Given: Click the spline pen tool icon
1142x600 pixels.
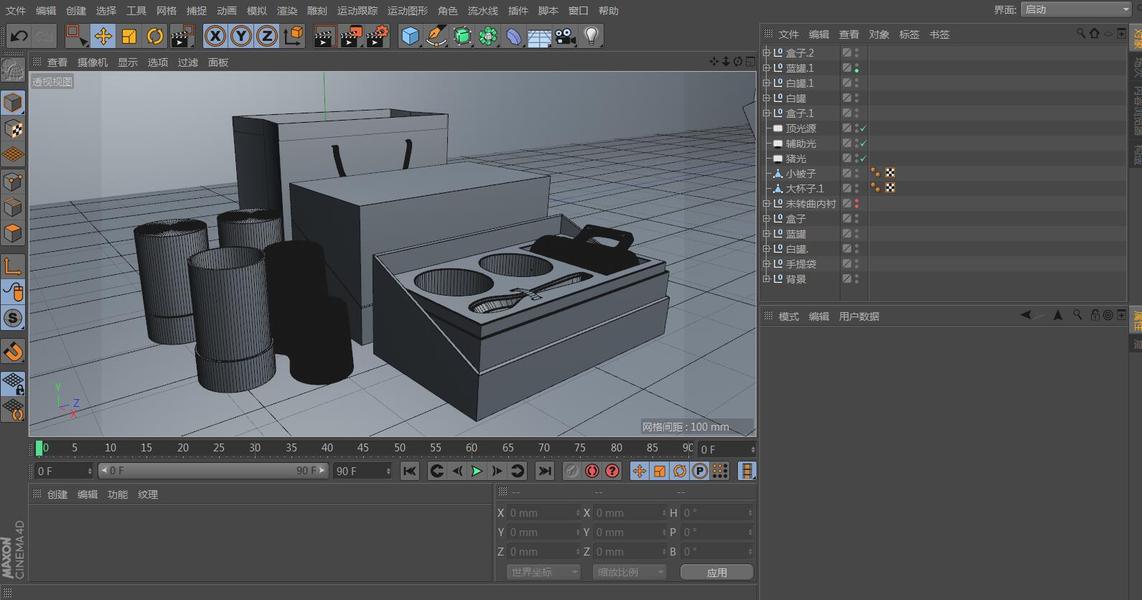Looking at the screenshot, I should click(x=436, y=37).
